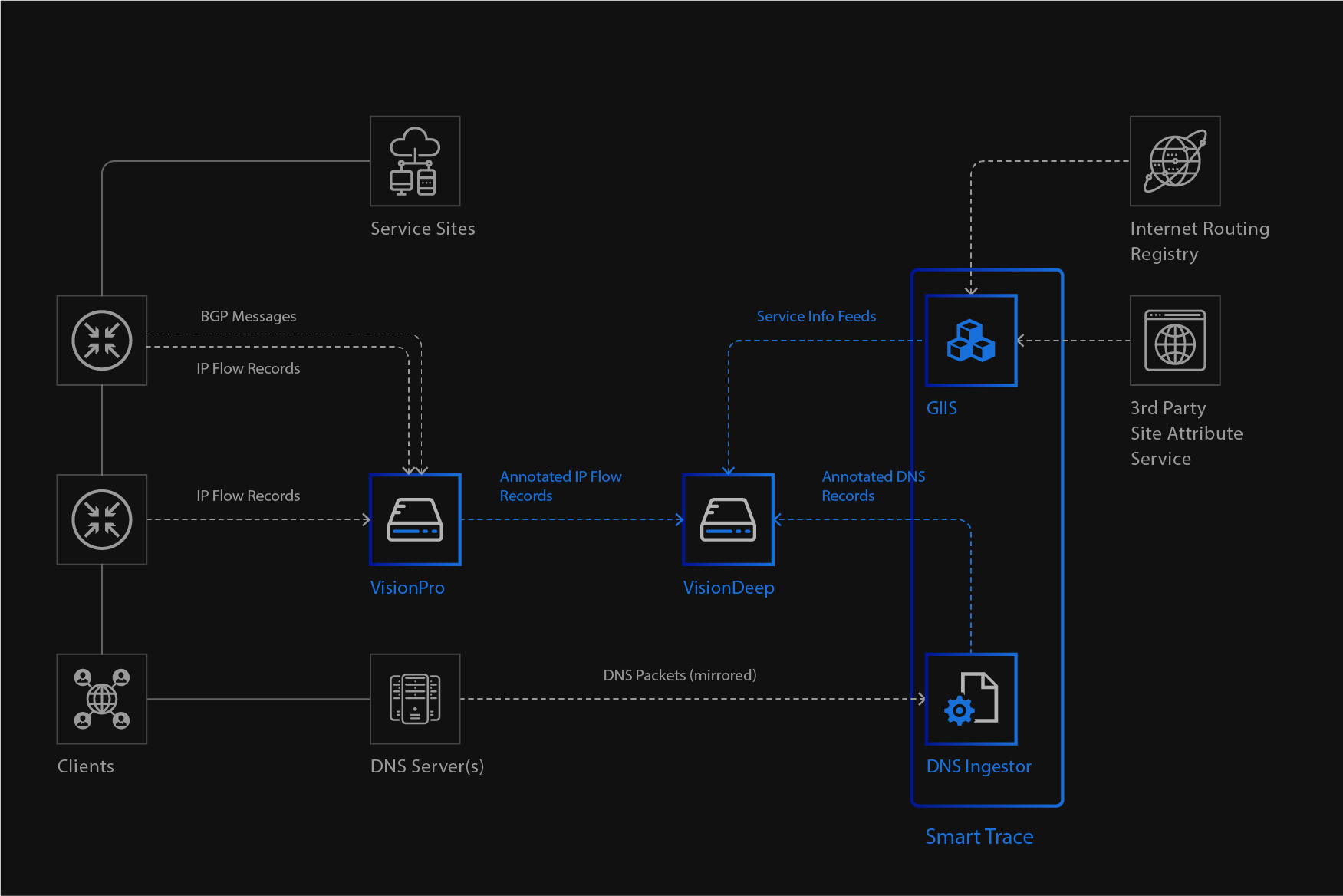Click the DNS Ingestor gear document icon

point(971,699)
